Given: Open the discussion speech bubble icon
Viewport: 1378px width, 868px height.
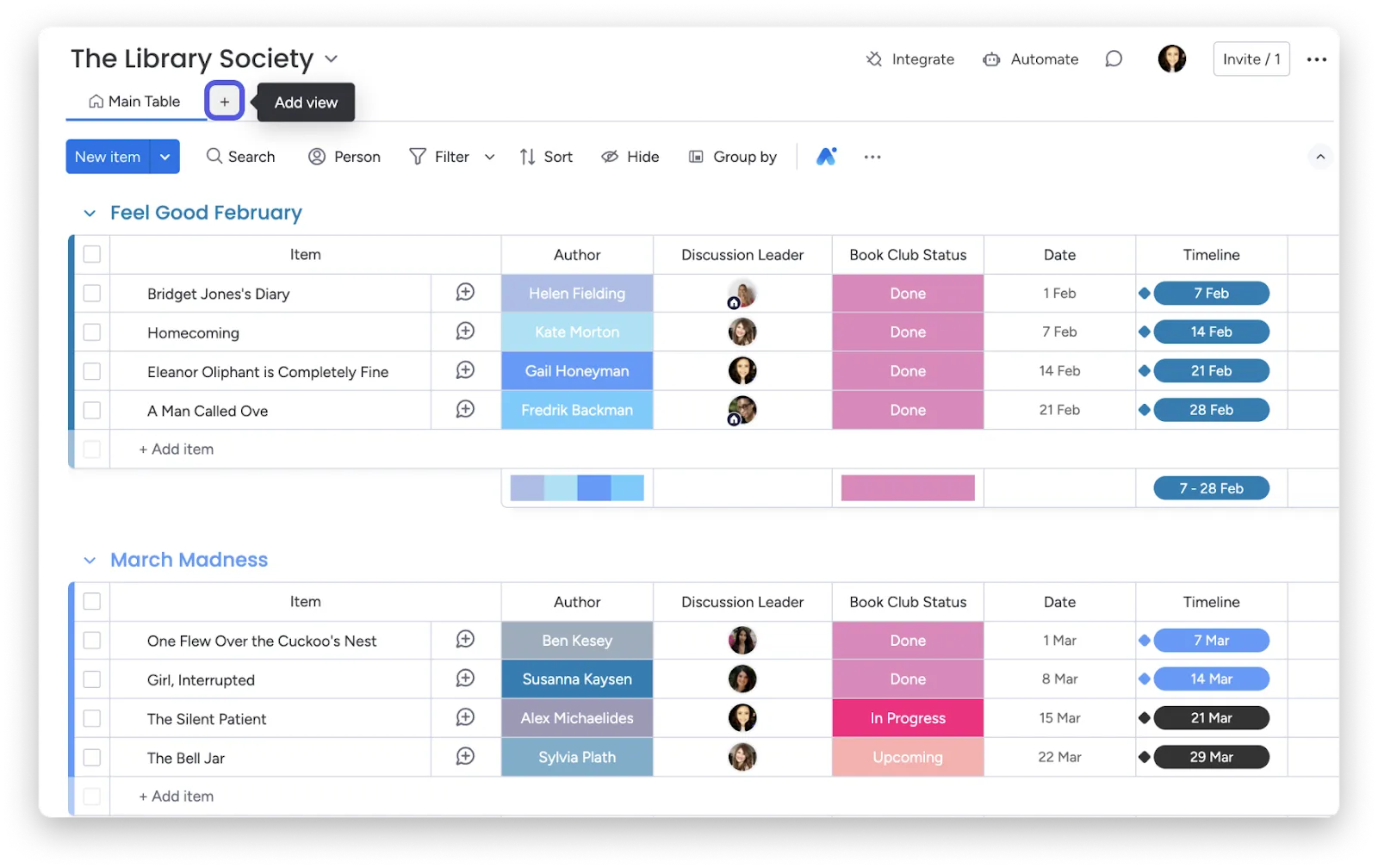Looking at the screenshot, I should coord(1114,59).
